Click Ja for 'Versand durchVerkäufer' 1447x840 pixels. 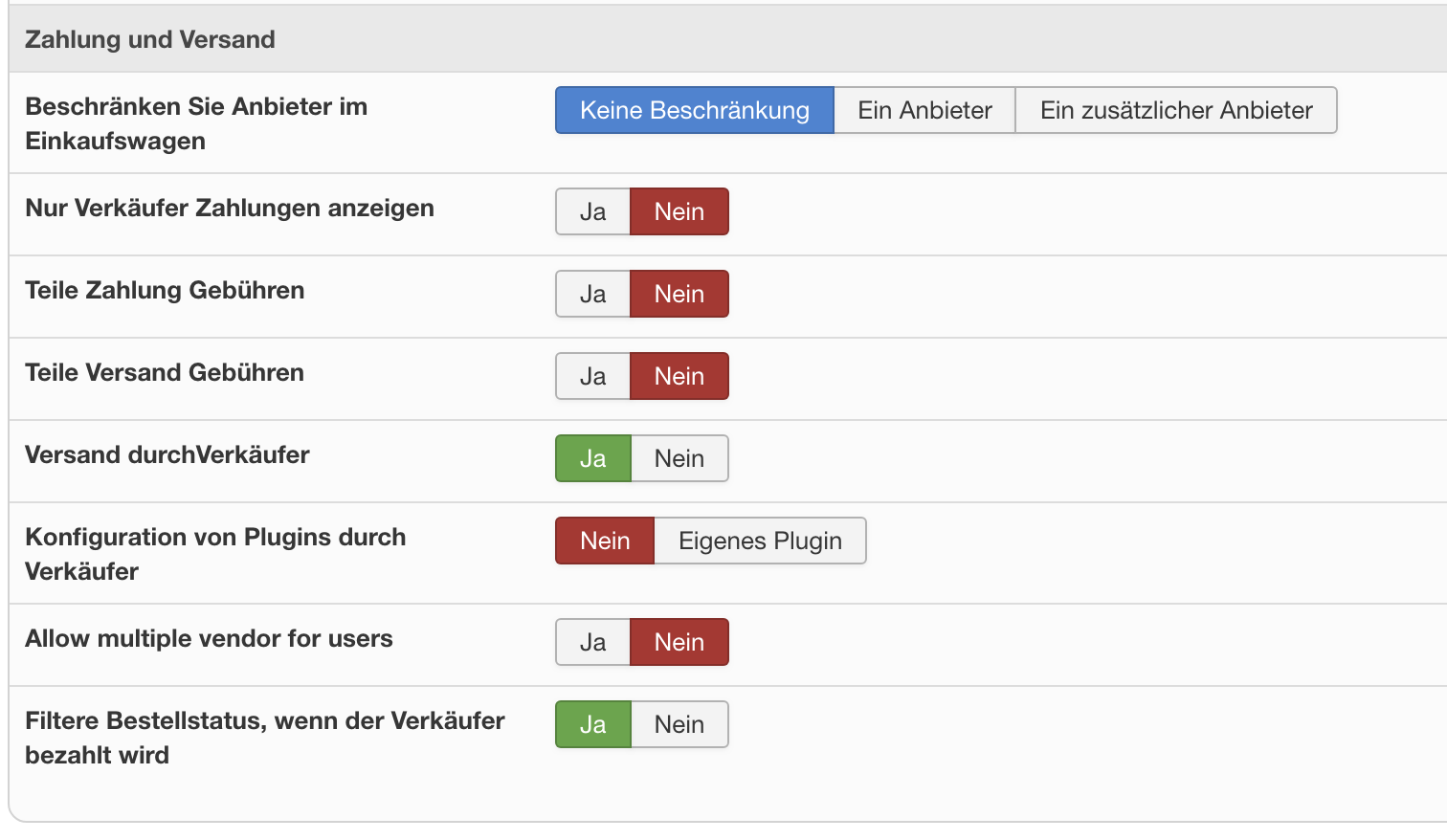tap(592, 458)
